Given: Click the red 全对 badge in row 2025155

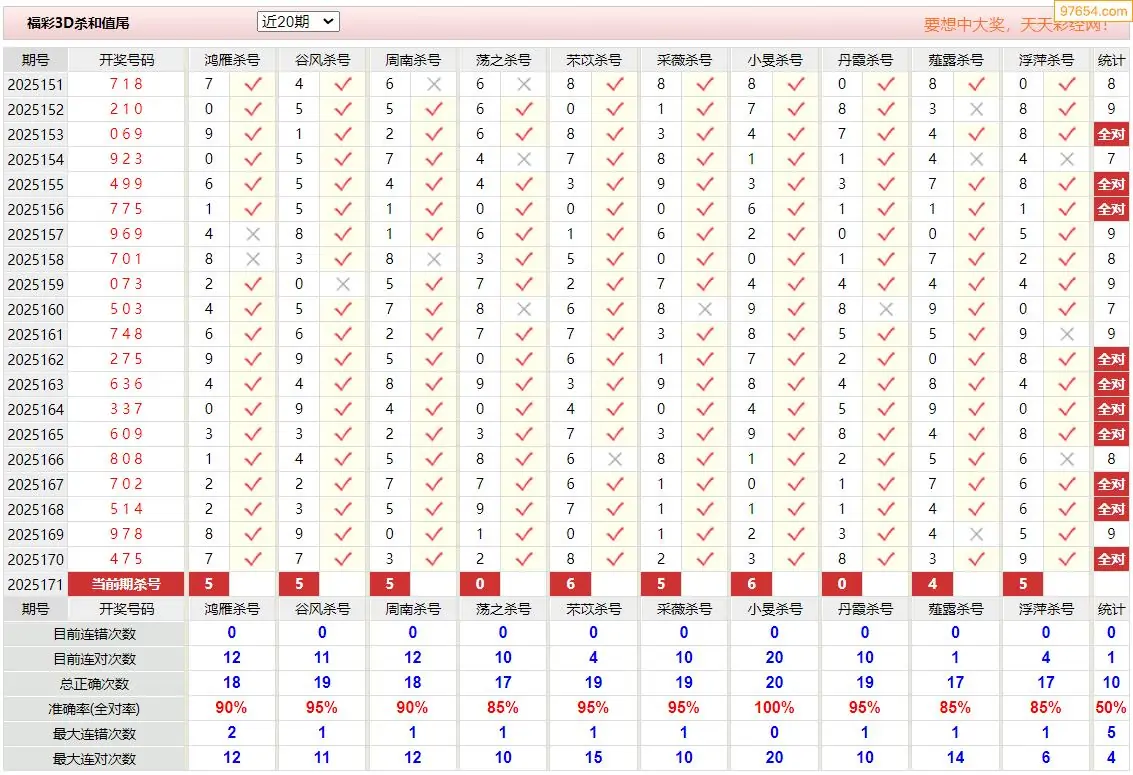Looking at the screenshot, I should point(1111,184).
